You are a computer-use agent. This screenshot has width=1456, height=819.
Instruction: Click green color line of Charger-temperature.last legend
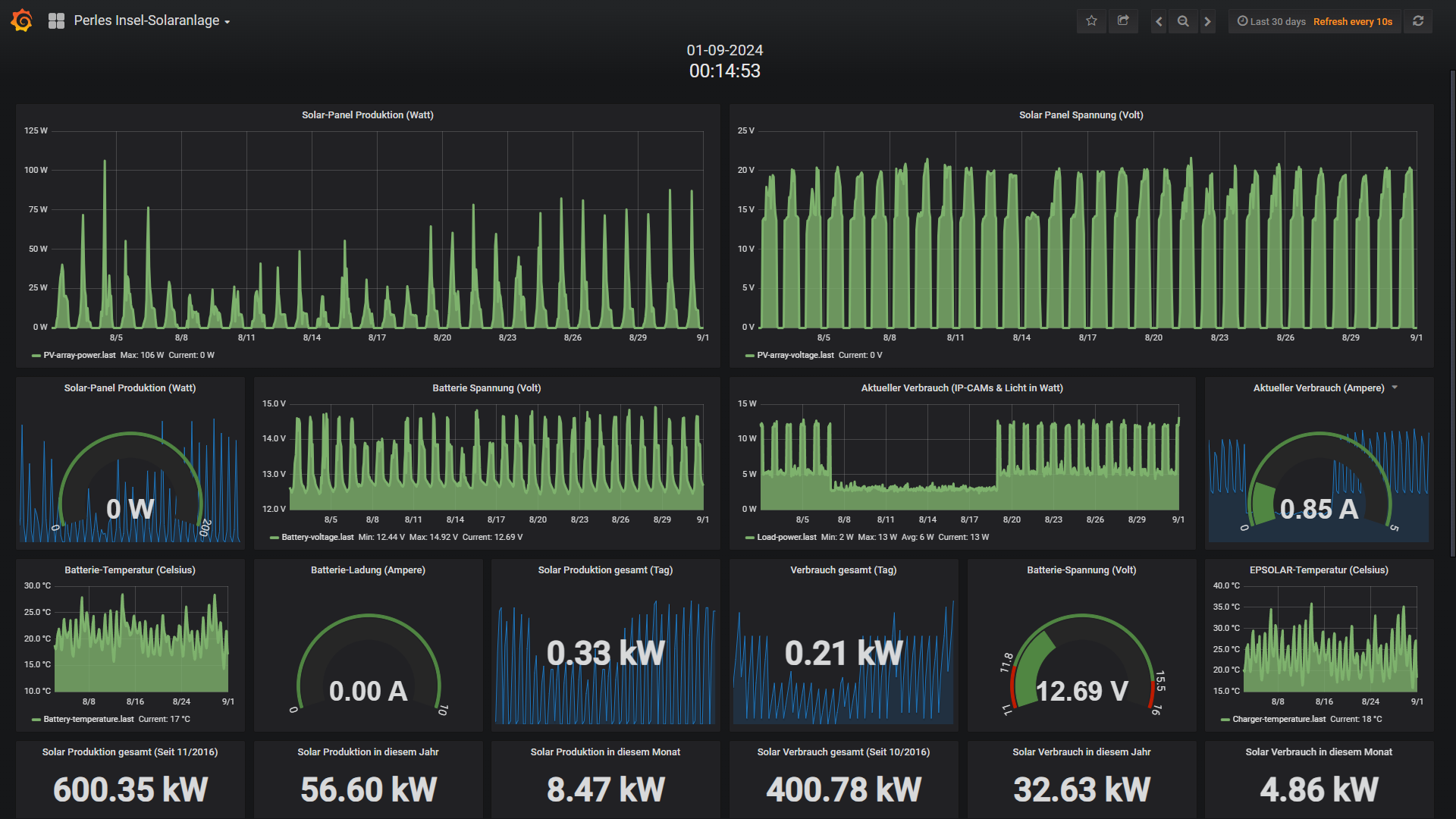pyautogui.click(x=1225, y=720)
